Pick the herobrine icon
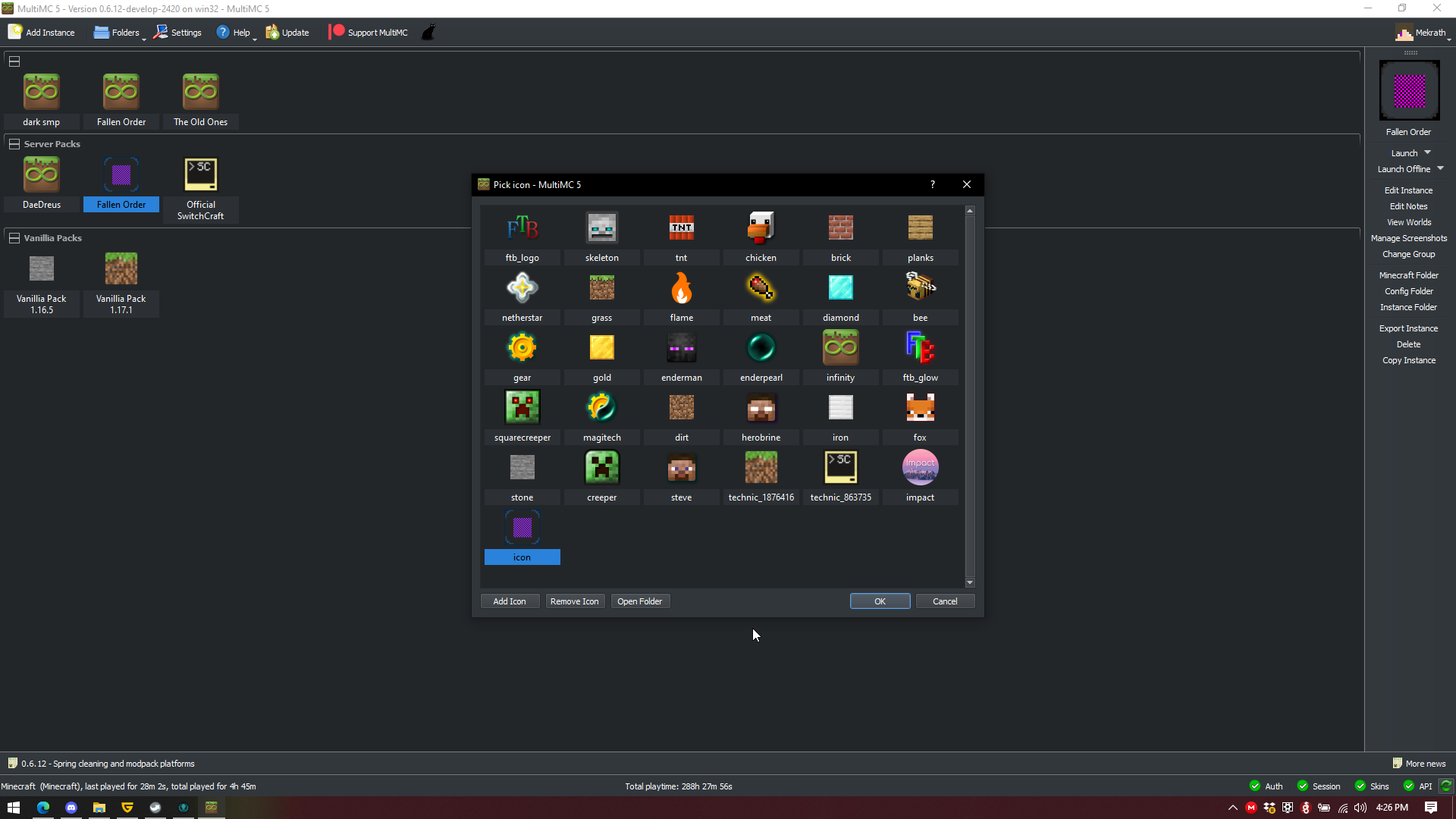The height and width of the screenshot is (819, 1456). pyautogui.click(x=761, y=407)
